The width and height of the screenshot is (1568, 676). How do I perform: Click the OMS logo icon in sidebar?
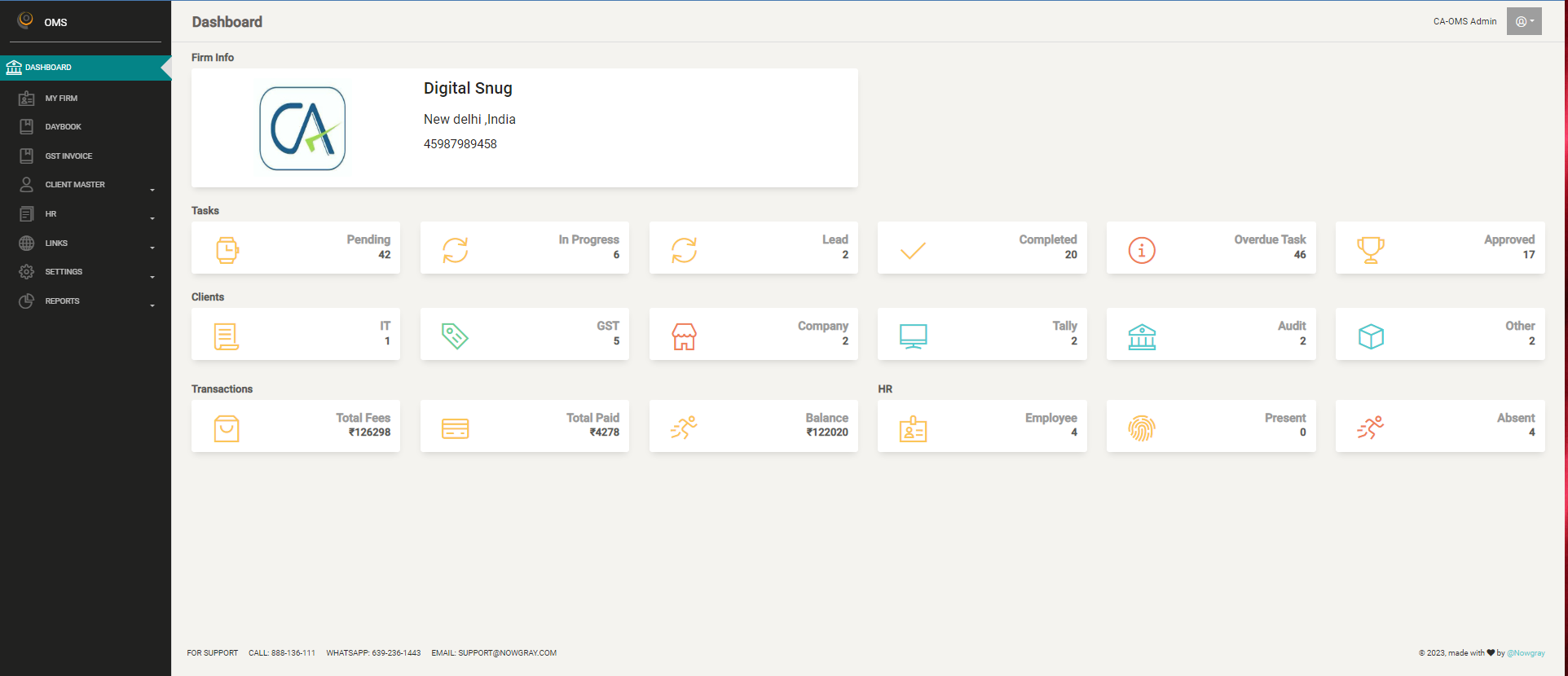[x=25, y=20]
